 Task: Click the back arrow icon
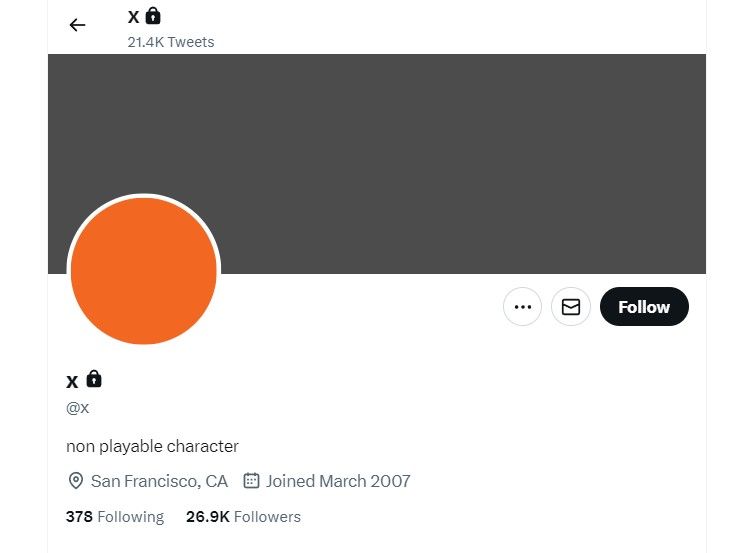pyautogui.click(x=77, y=25)
